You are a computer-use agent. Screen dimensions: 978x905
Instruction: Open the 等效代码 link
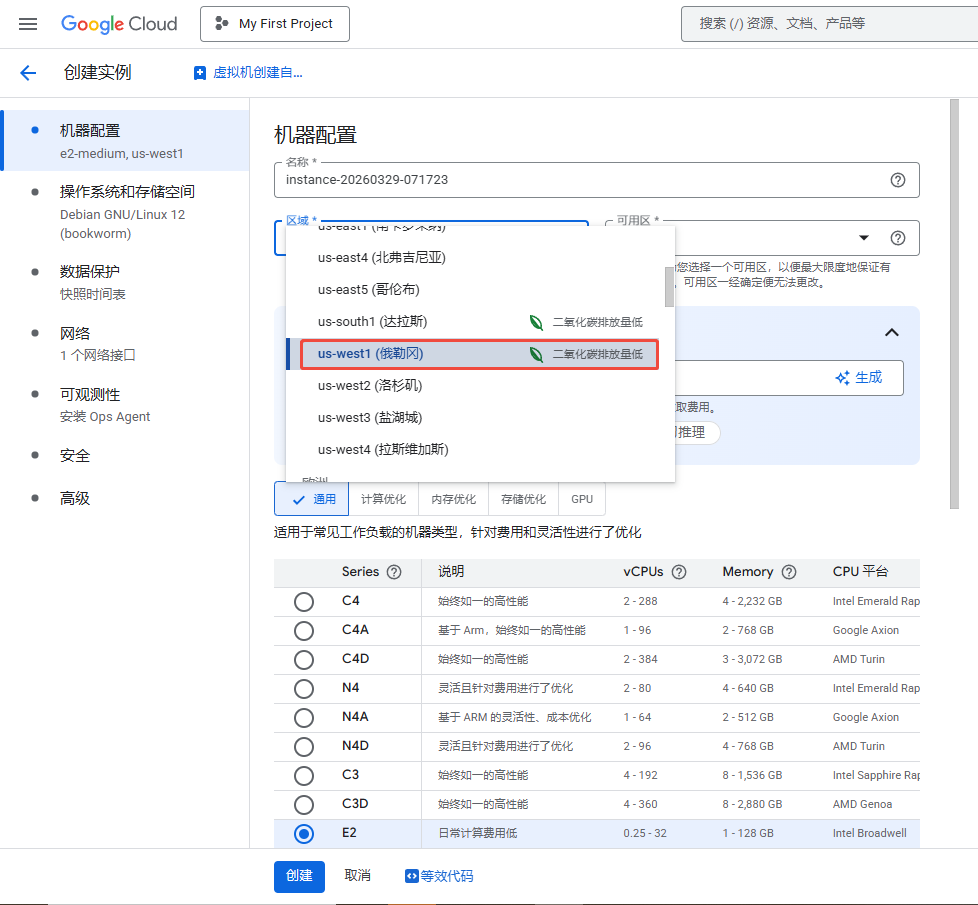439,876
